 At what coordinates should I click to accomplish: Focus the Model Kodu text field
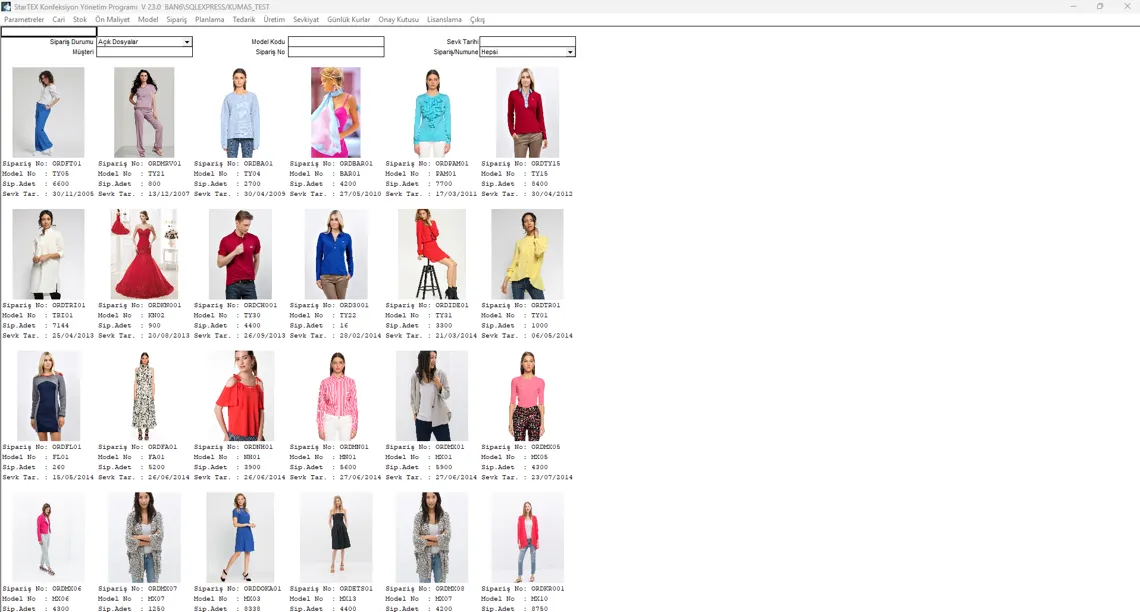click(335, 42)
